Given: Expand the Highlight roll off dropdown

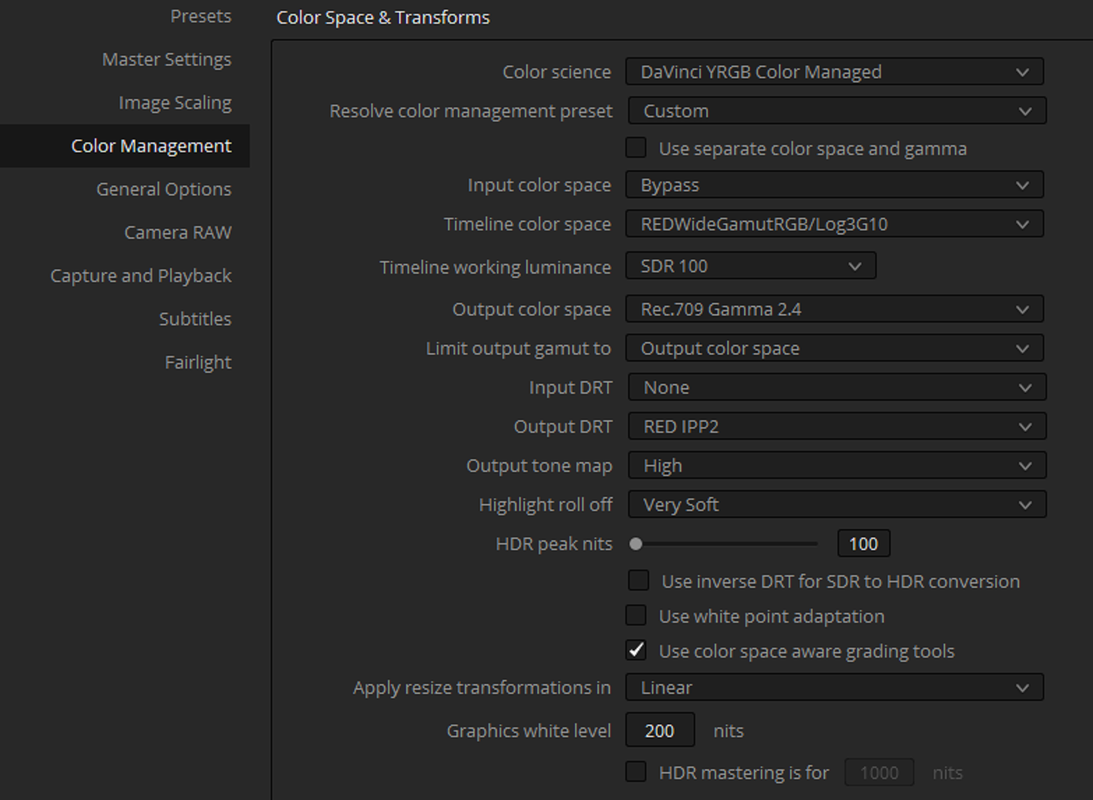Looking at the screenshot, I should tap(837, 504).
